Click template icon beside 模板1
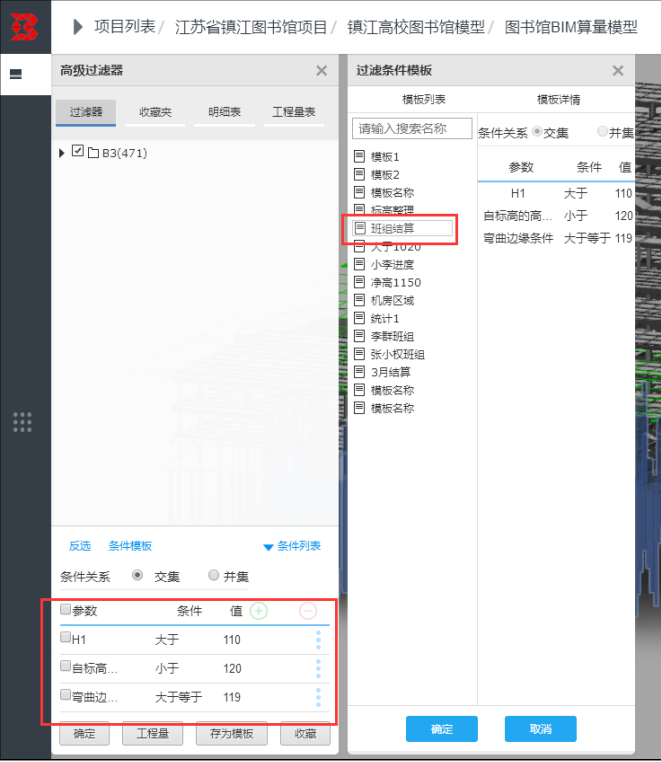 (x=359, y=156)
